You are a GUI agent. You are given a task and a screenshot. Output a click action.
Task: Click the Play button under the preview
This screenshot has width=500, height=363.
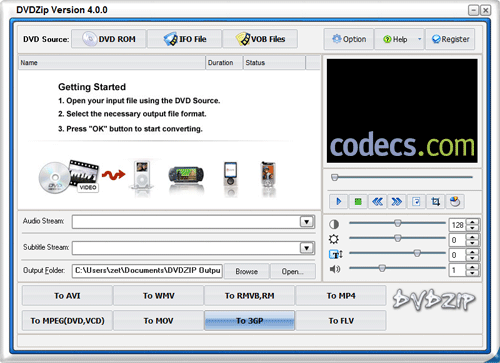coord(338,201)
